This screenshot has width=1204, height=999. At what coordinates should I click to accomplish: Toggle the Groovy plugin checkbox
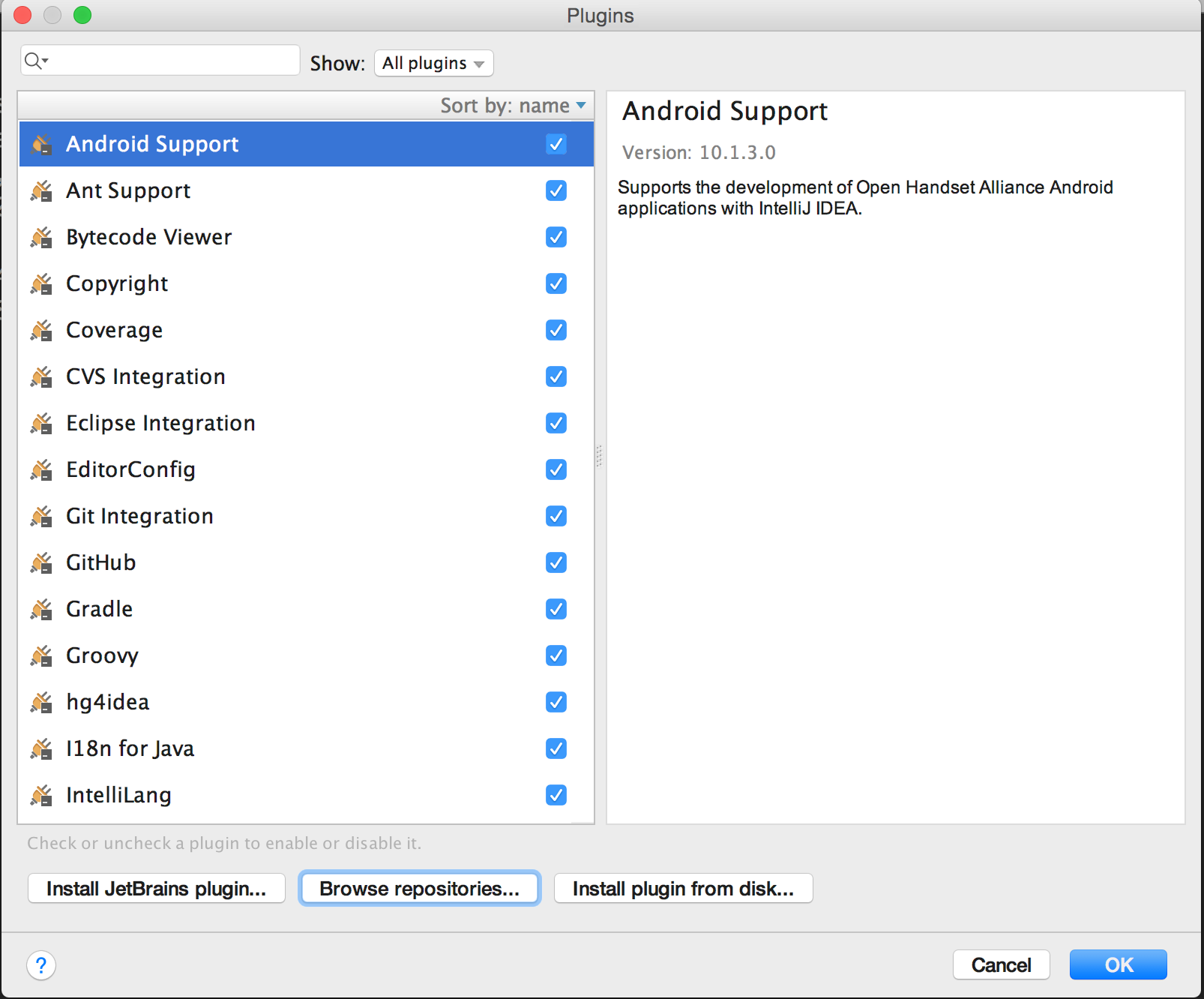556,655
